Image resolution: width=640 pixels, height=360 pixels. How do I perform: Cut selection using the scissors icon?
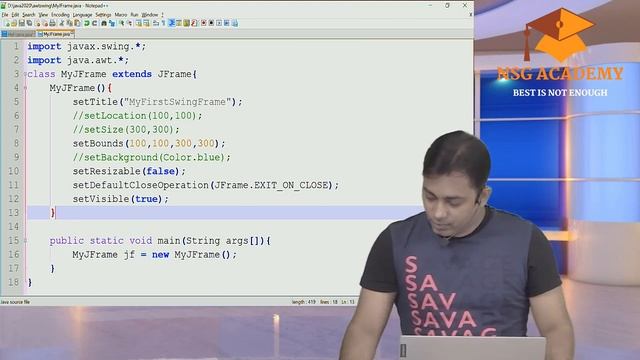pyautogui.click(x=62, y=23)
